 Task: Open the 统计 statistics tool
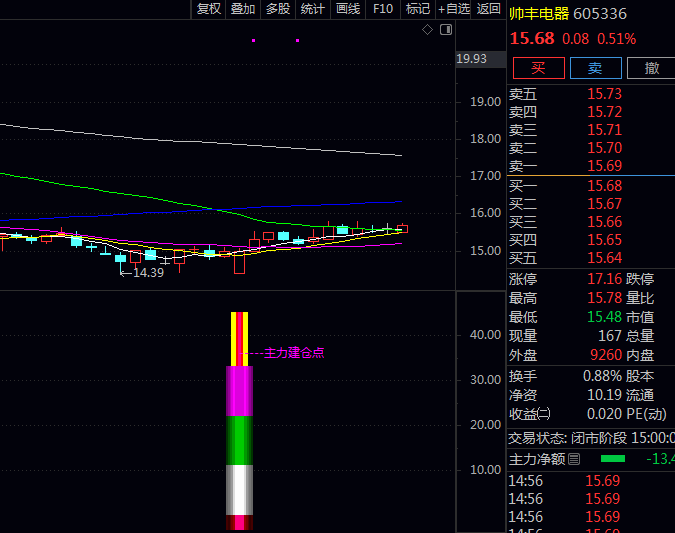pos(313,9)
